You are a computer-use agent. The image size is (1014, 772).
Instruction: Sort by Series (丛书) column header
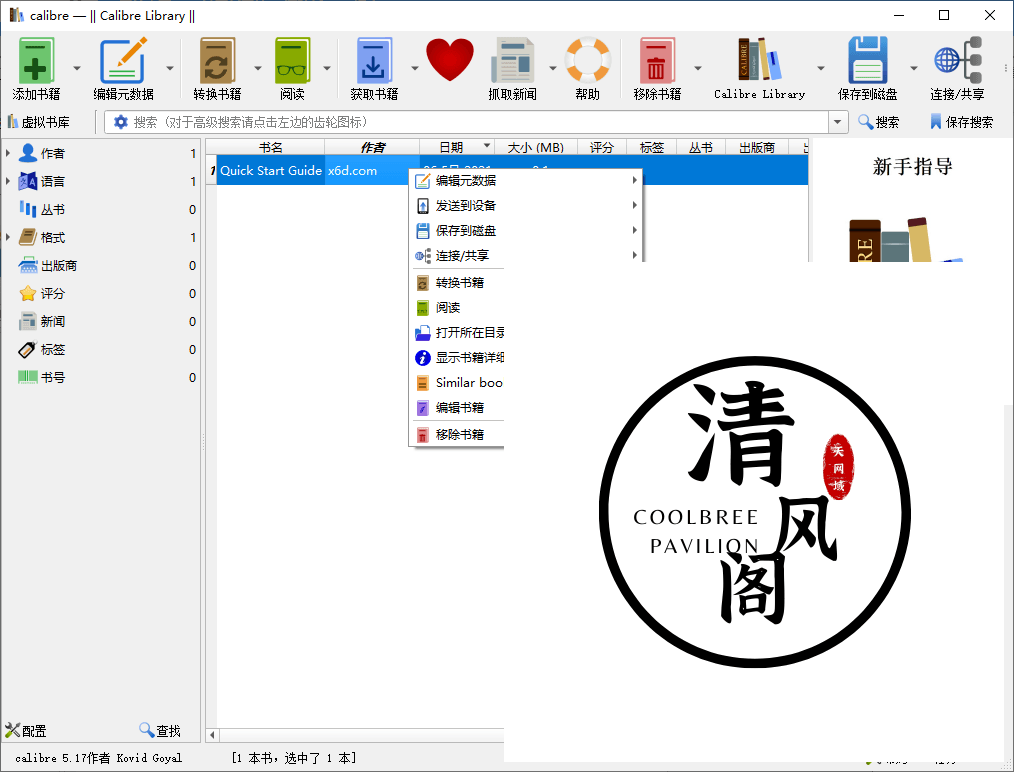tap(700, 147)
